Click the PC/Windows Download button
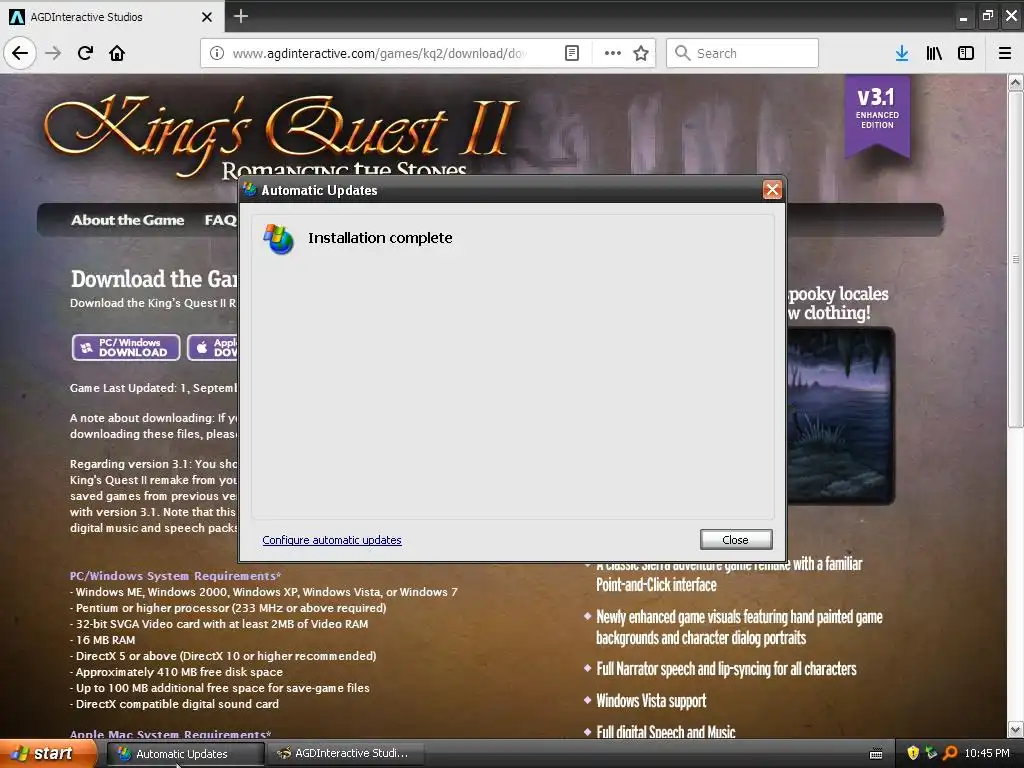 [126, 347]
